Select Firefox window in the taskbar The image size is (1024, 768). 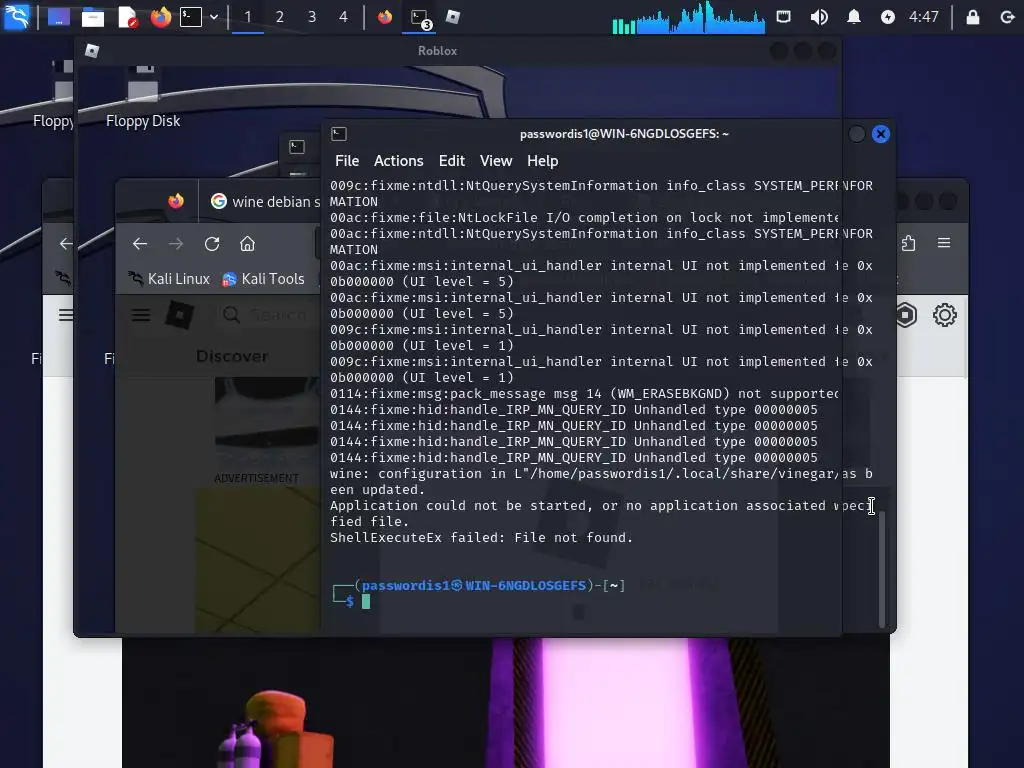click(x=385, y=16)
